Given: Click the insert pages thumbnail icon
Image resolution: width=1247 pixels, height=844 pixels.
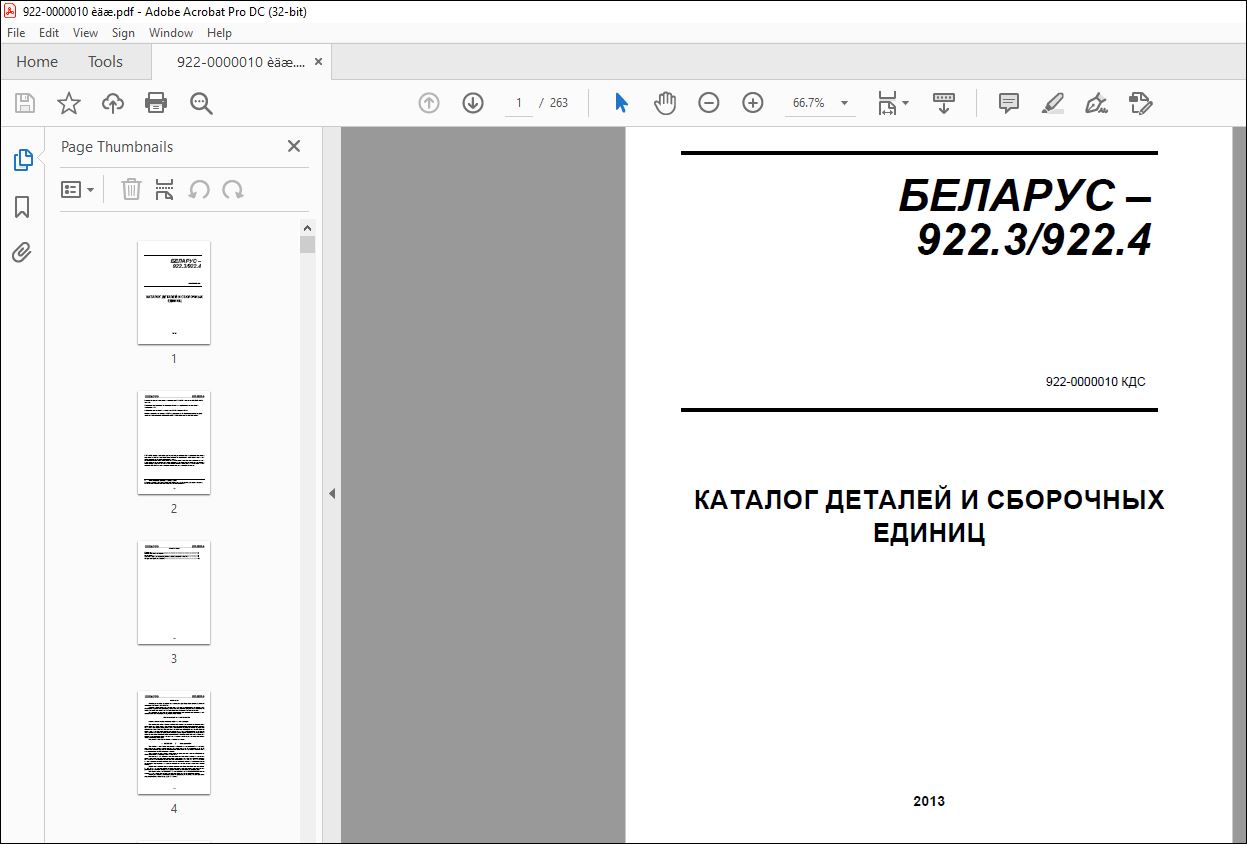Looking at the screenshot, I should [165, 190].
